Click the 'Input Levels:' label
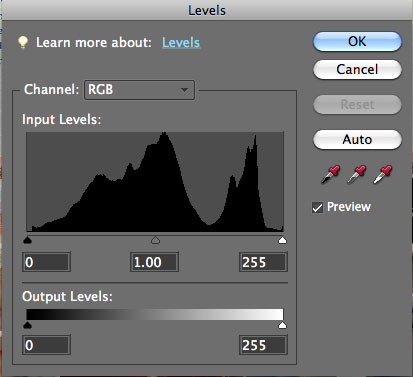 (x=62, y=119)
